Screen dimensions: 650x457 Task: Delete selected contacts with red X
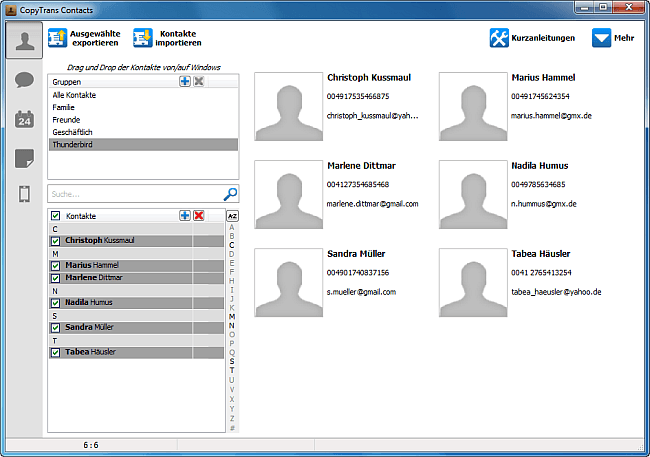(x=199, y=215)
